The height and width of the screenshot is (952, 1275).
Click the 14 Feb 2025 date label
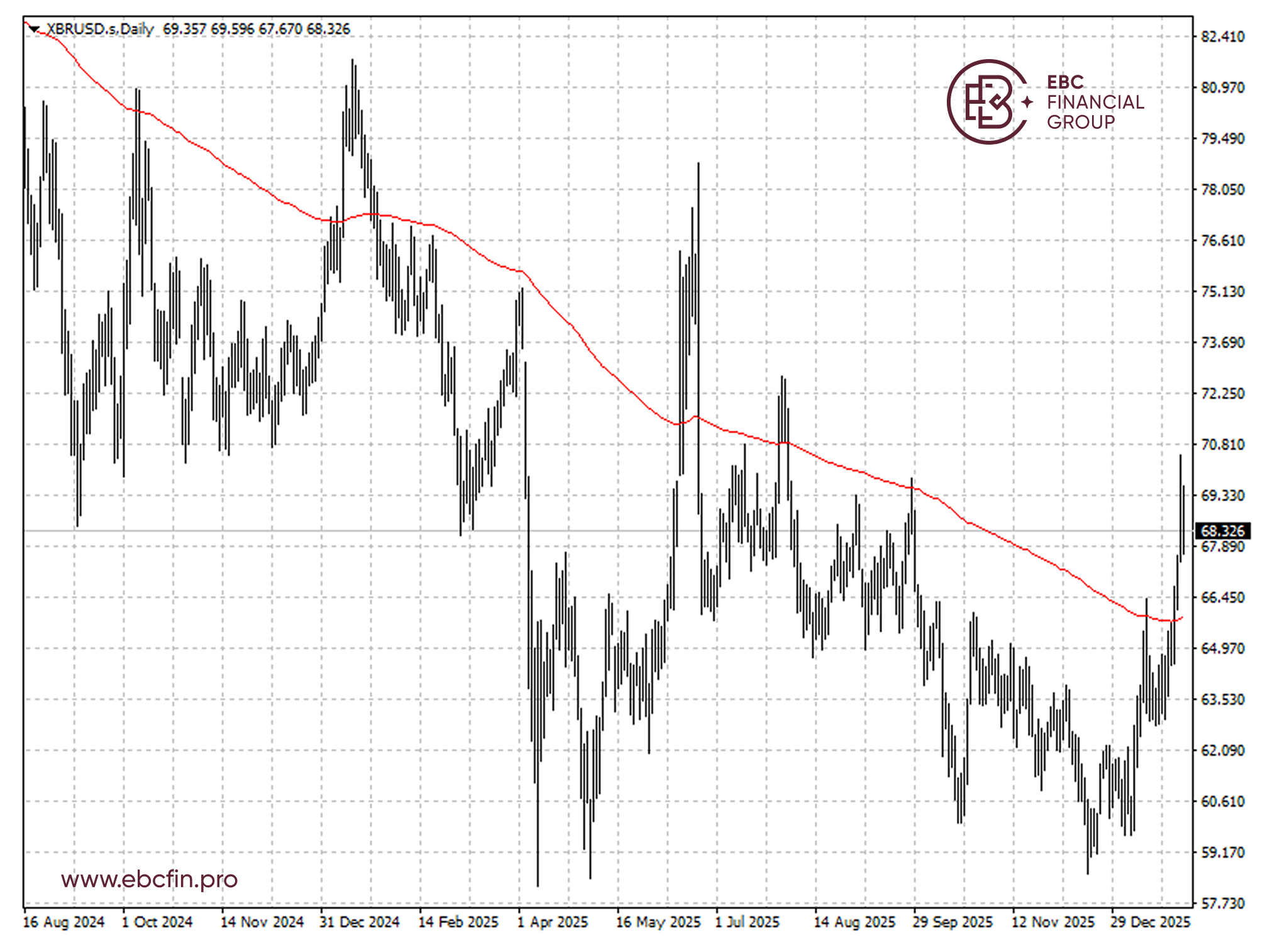click(458, 922)
